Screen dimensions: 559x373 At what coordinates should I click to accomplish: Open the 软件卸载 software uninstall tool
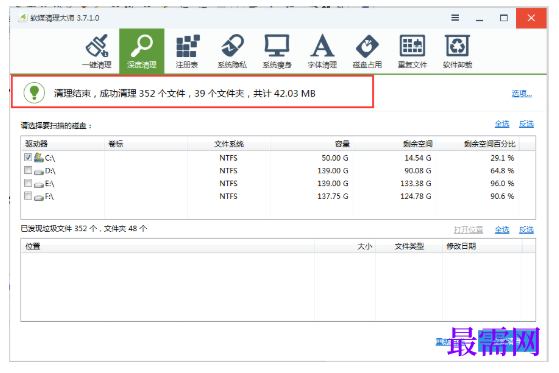457,51
